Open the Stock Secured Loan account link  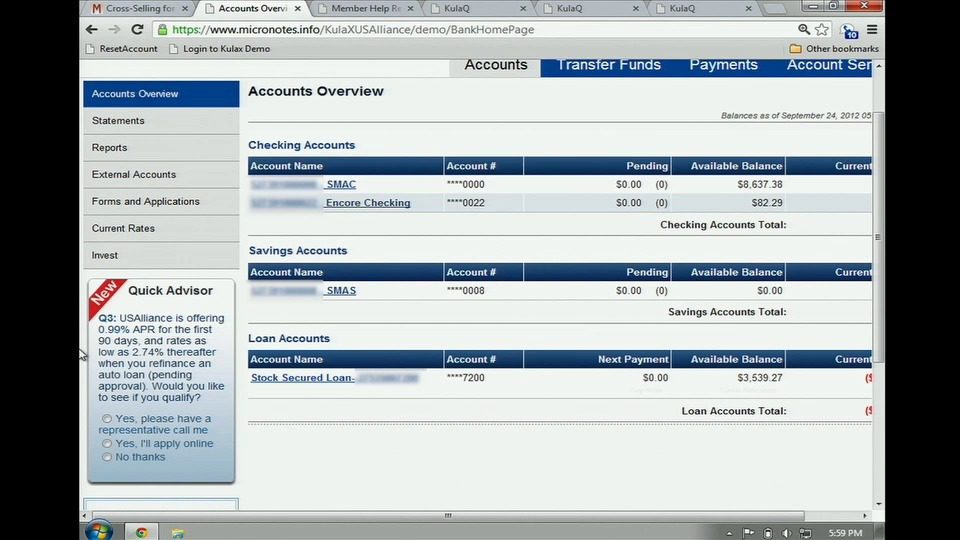(x=302, y=378)
